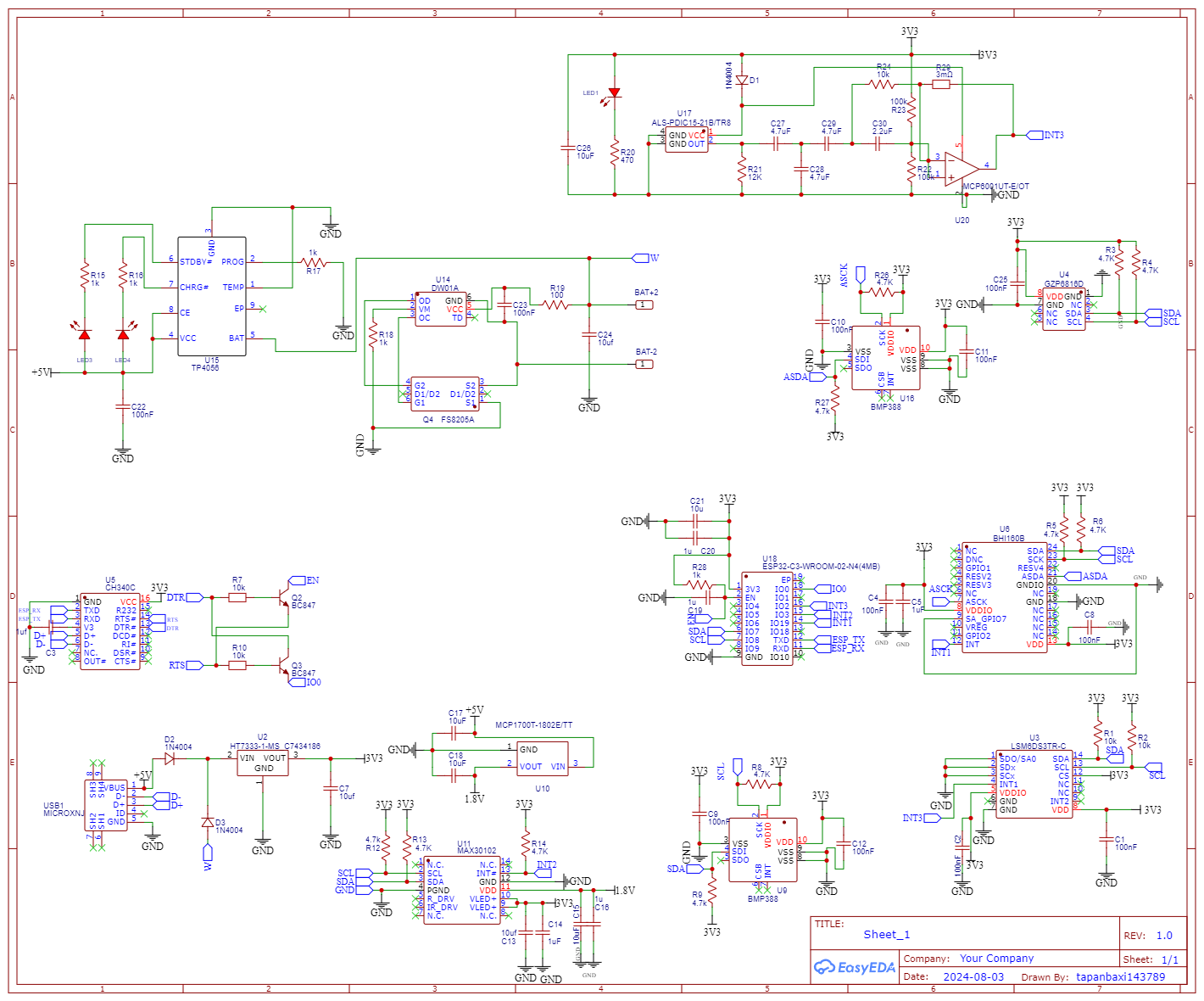Viewport: 1204px width, 1001px height.
Task: Click the 'MCP1700T-1802E/TT' label text
Action: (534, 725)
